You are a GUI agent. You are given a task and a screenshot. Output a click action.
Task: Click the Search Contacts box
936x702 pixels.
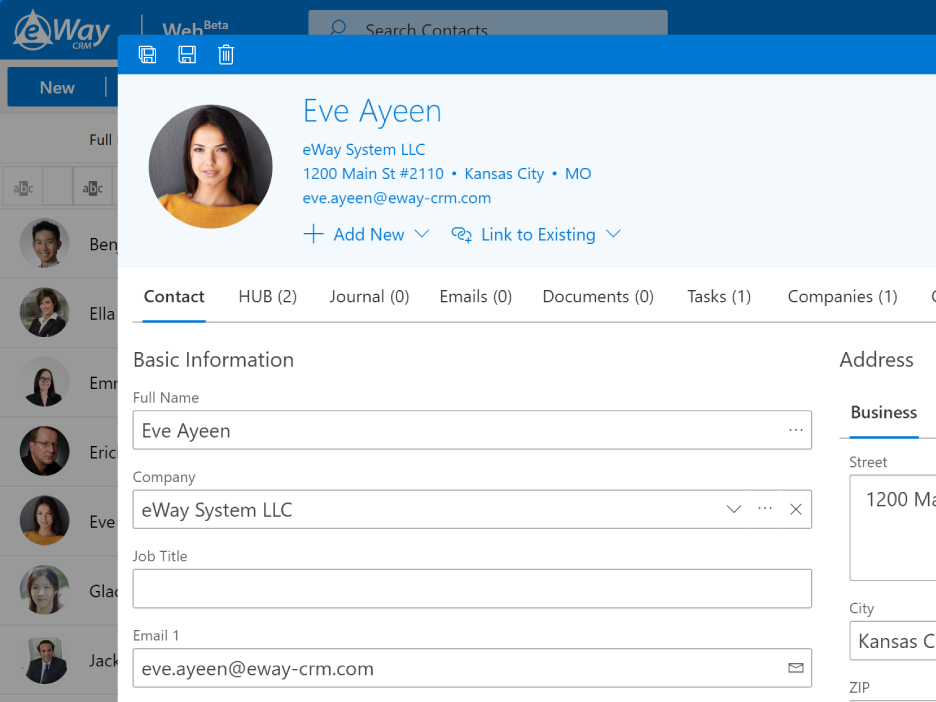(x=488, y=23)
